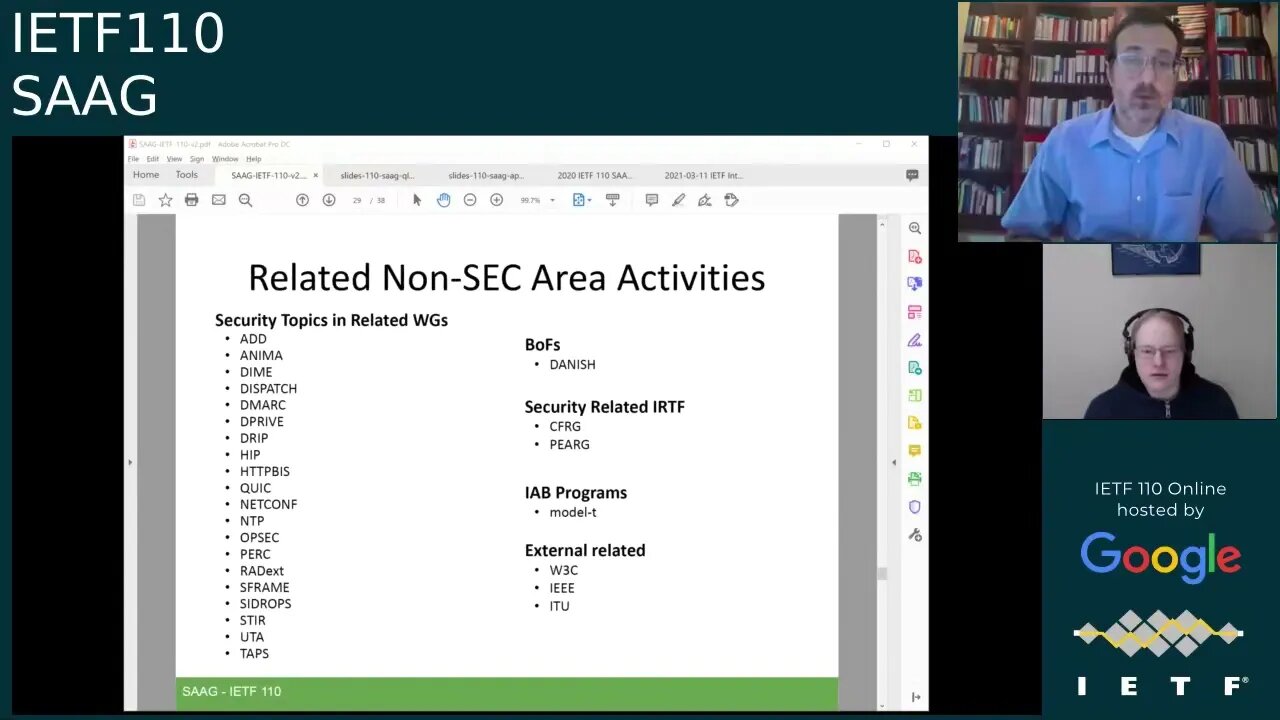Click the DANISH bullet under BoFs

coord(572,365)
